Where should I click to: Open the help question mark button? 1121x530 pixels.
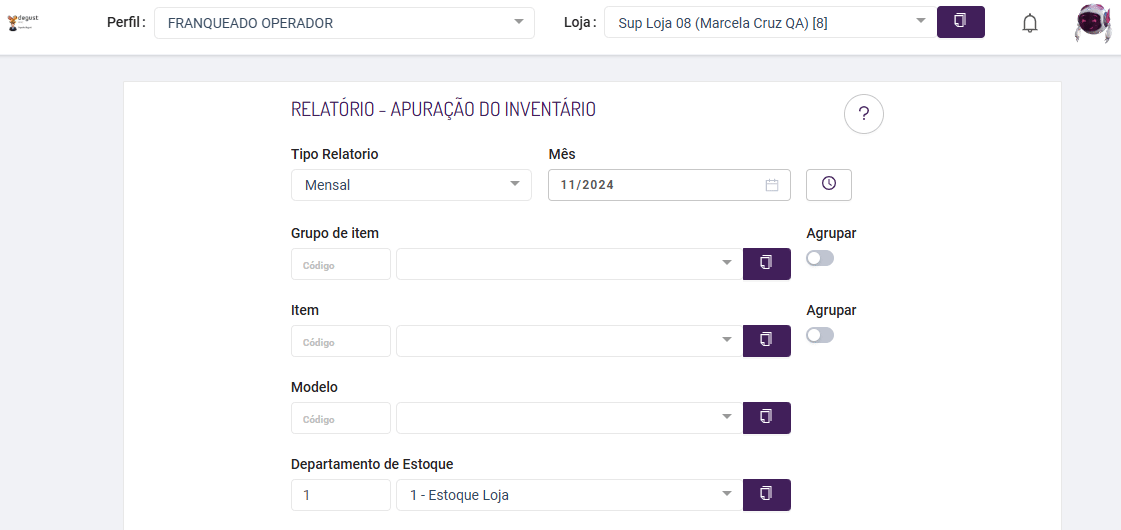[864, 114]
